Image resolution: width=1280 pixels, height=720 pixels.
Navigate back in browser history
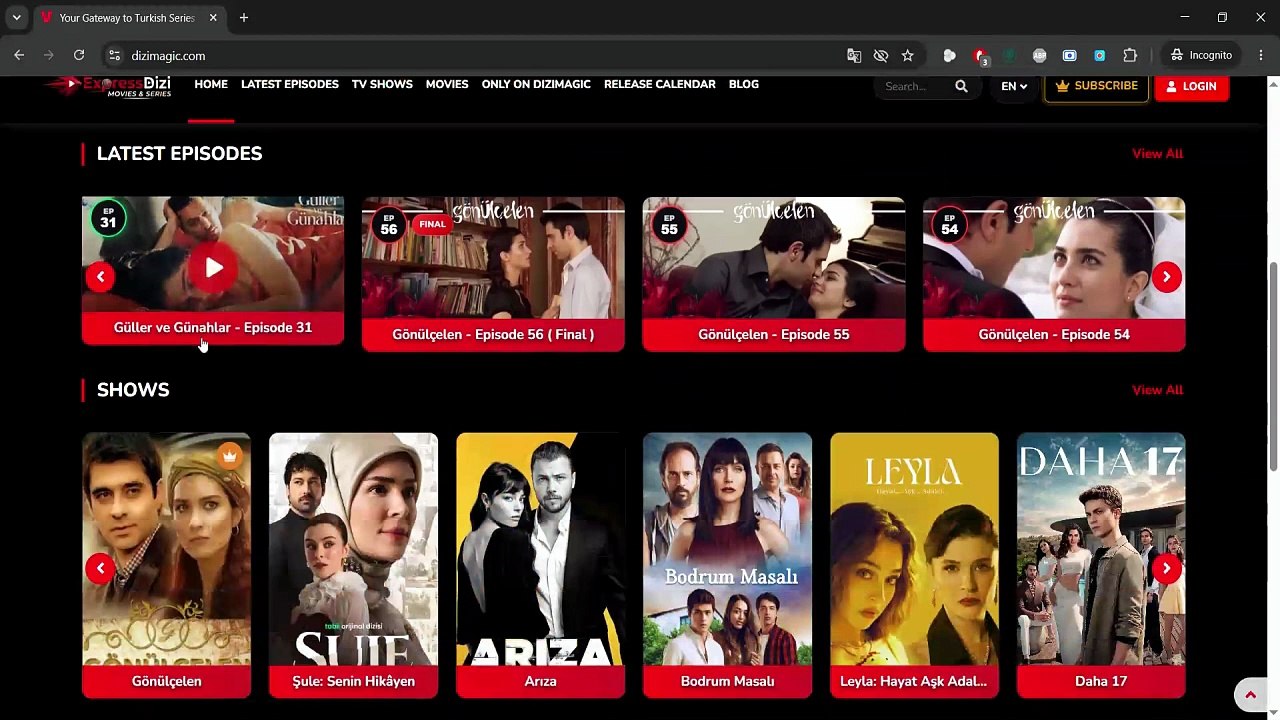tap(19, 56)
